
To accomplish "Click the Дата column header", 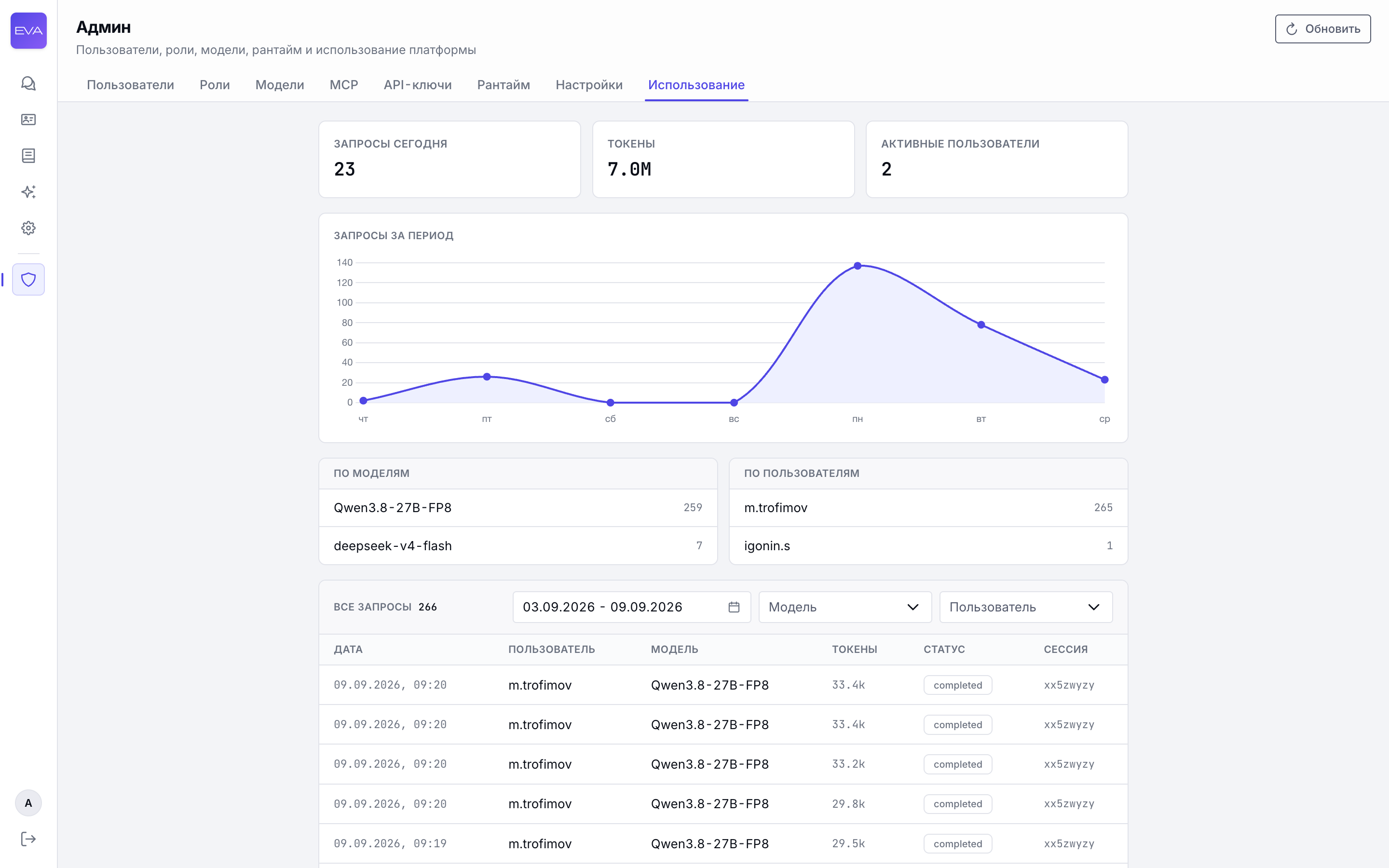I will click(x=348, y=649).
